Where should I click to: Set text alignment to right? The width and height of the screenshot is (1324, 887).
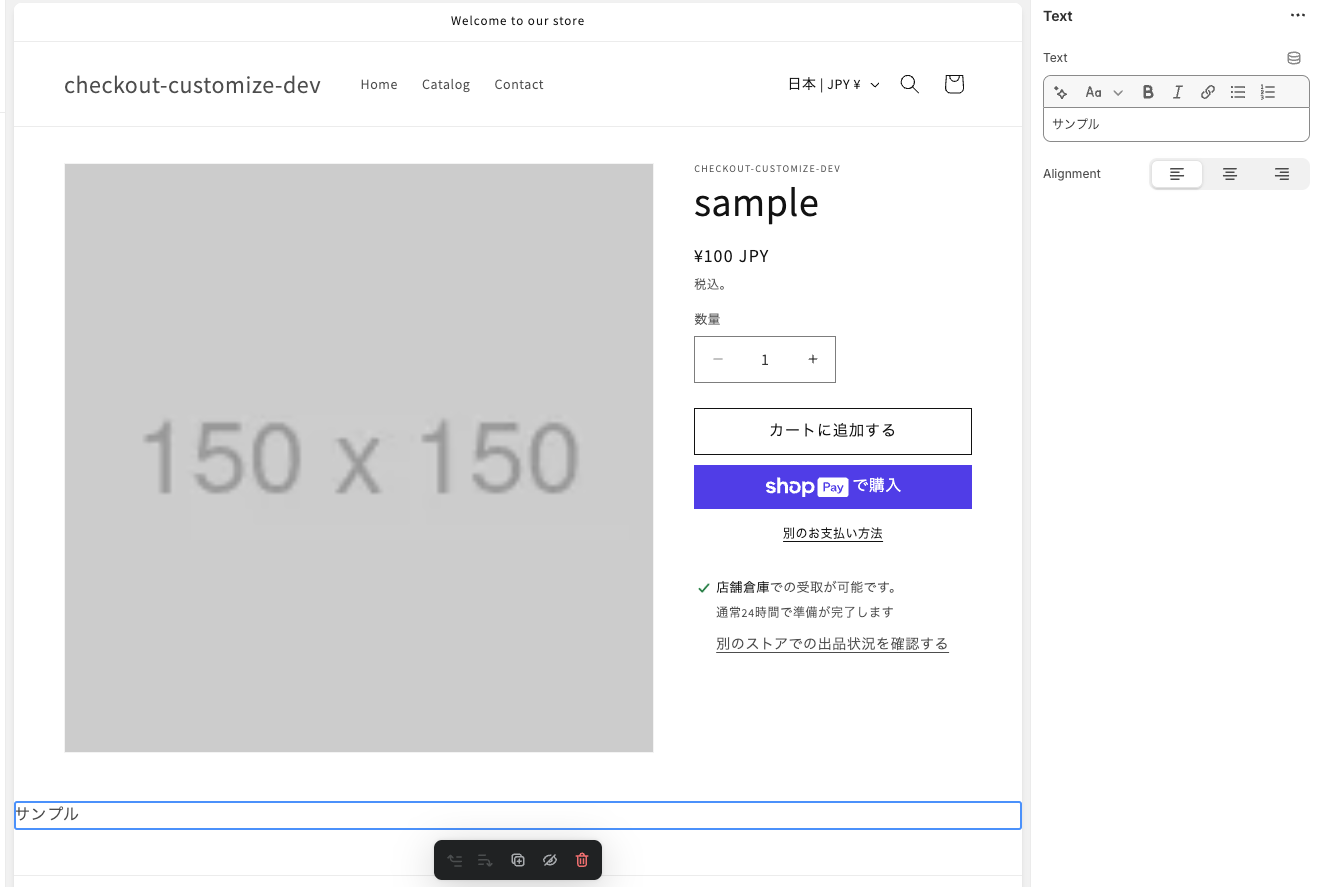point(1282,174)
